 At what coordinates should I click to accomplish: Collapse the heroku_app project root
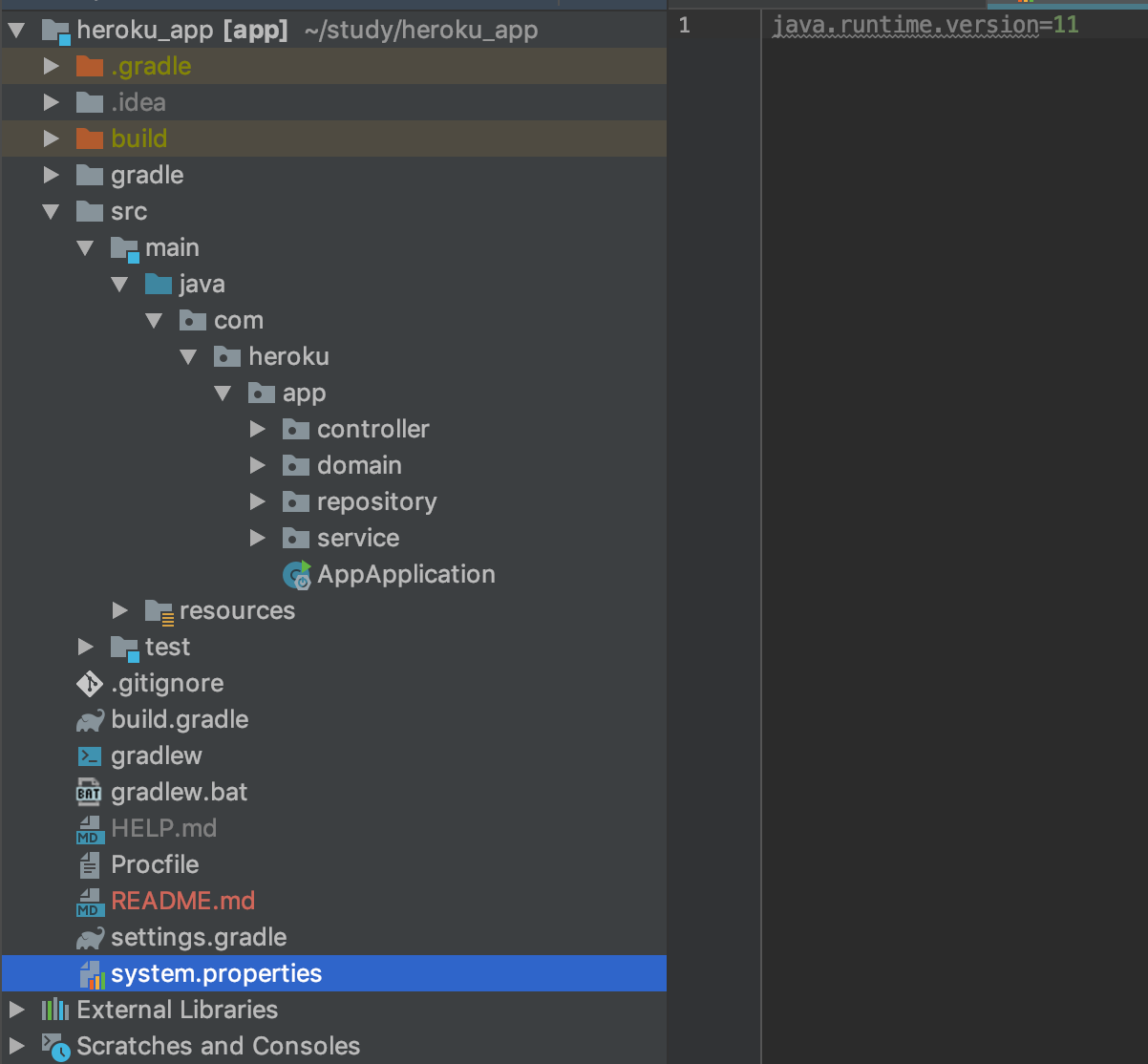tap(16, 31)
